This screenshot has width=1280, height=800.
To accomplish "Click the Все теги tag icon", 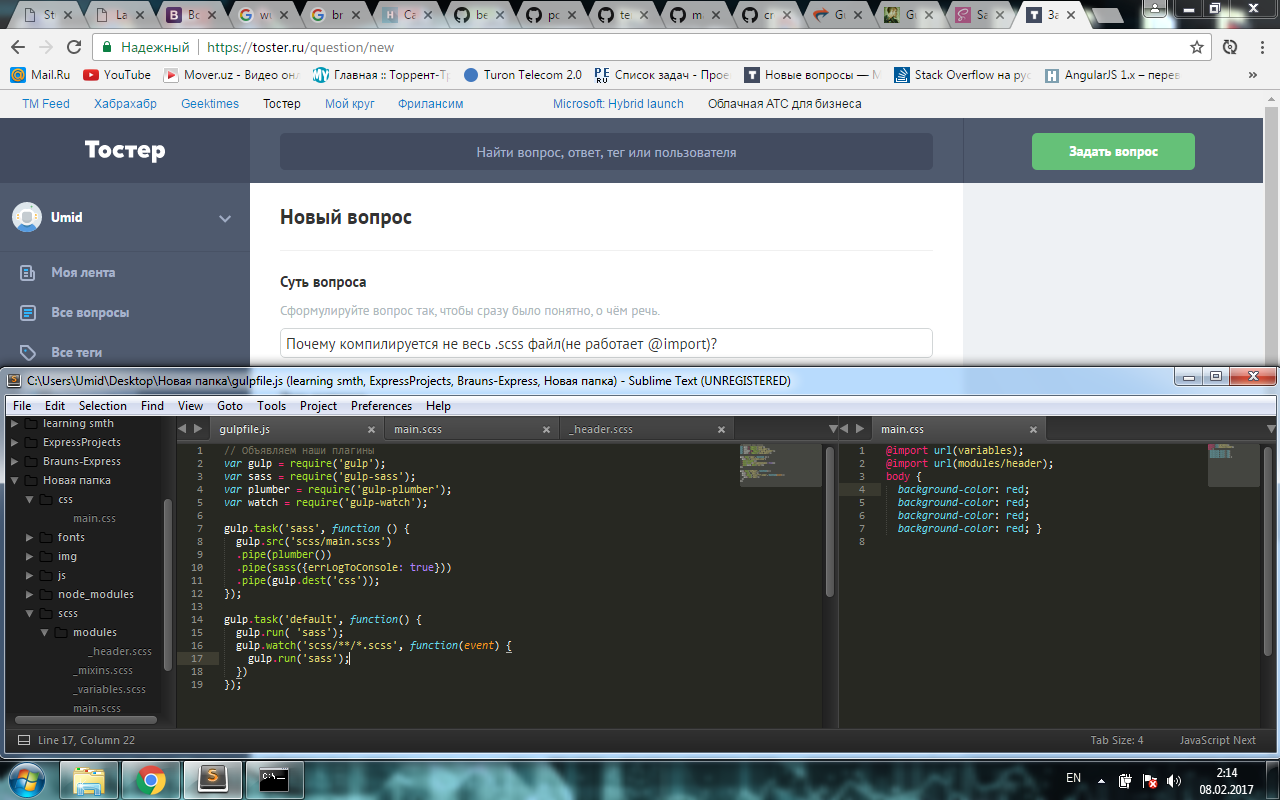I will [29, 352].
